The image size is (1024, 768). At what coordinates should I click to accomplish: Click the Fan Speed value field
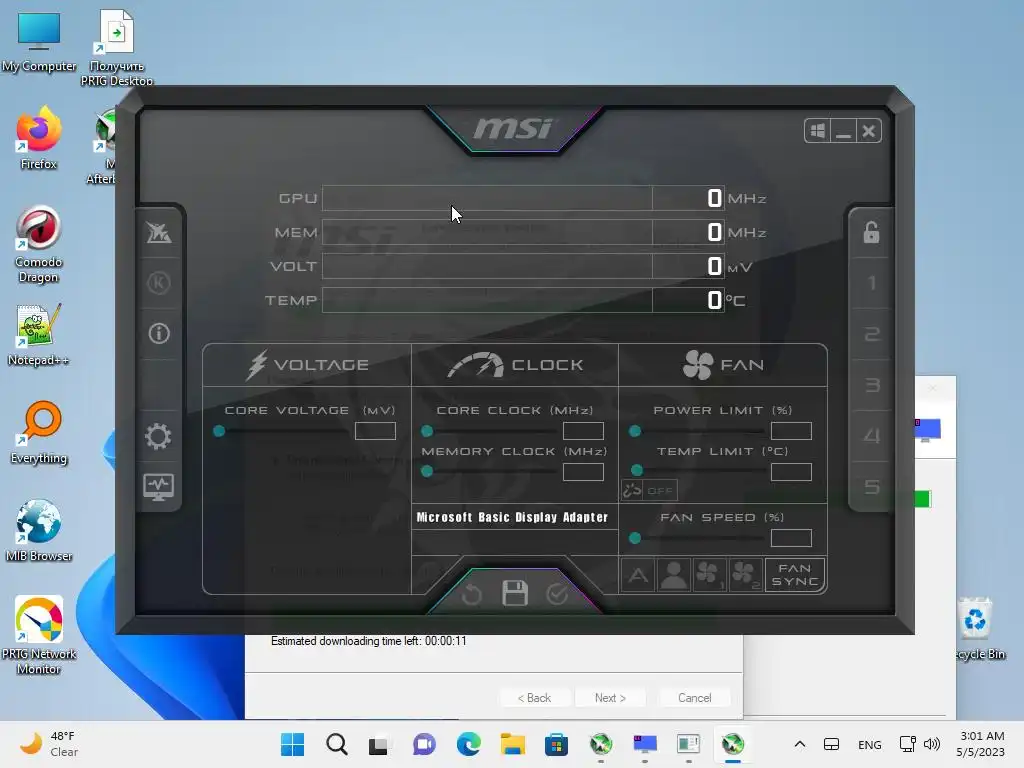(x=791, y=538)
